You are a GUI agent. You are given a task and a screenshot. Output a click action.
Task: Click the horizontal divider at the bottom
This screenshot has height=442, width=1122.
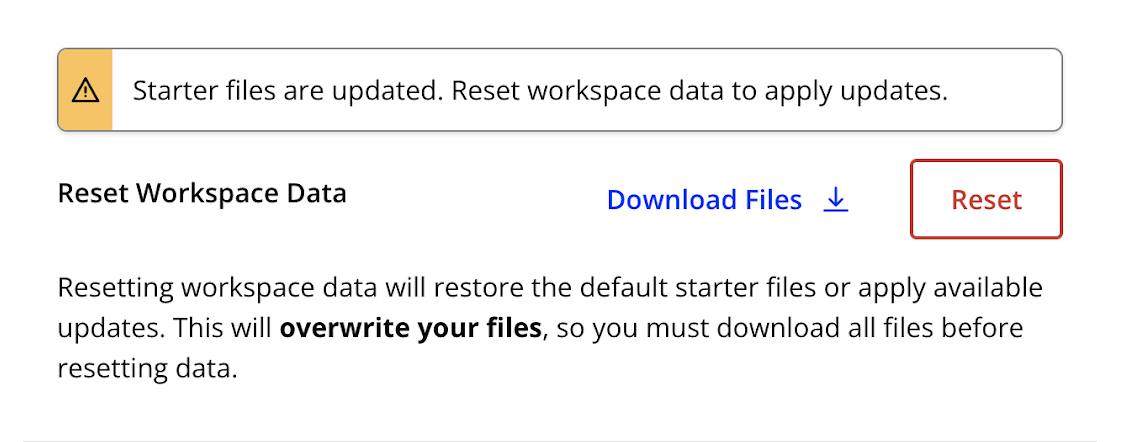[560, 441]
